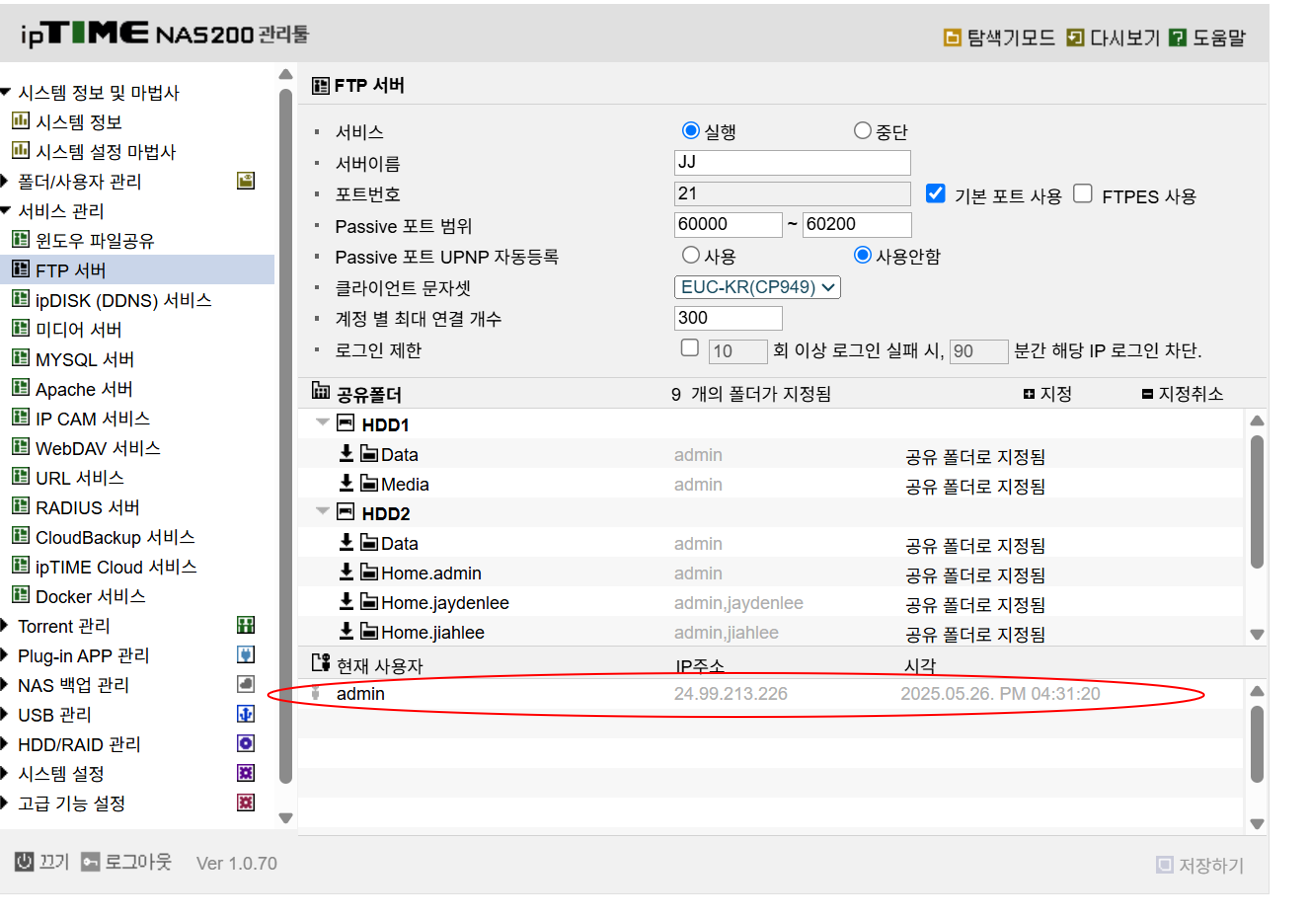
Task: Go to 윈도우 파일공유 service
Action: pyautogui.click(x=82, y=241)
